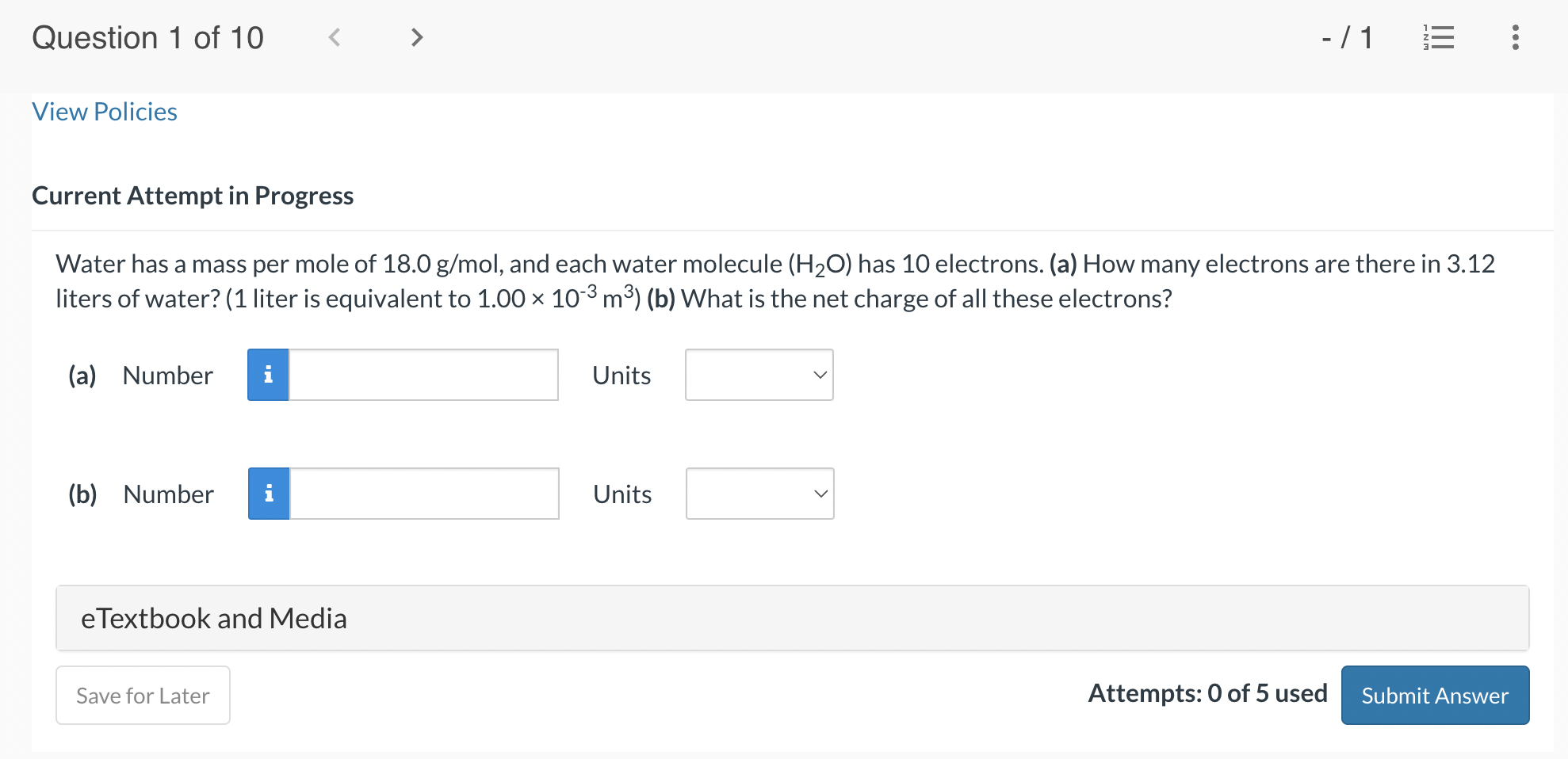Open the question list icon

click(x=1438, y=37)
